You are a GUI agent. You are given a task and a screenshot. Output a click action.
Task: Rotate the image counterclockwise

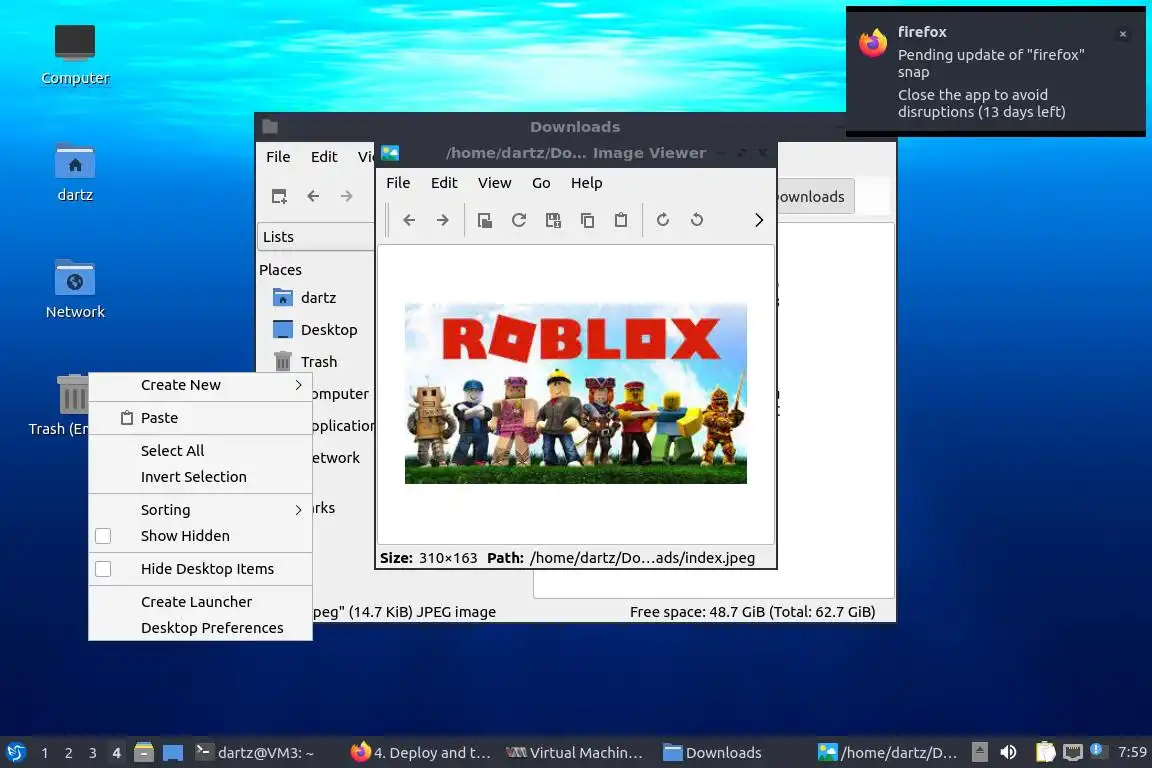point(696,220)
